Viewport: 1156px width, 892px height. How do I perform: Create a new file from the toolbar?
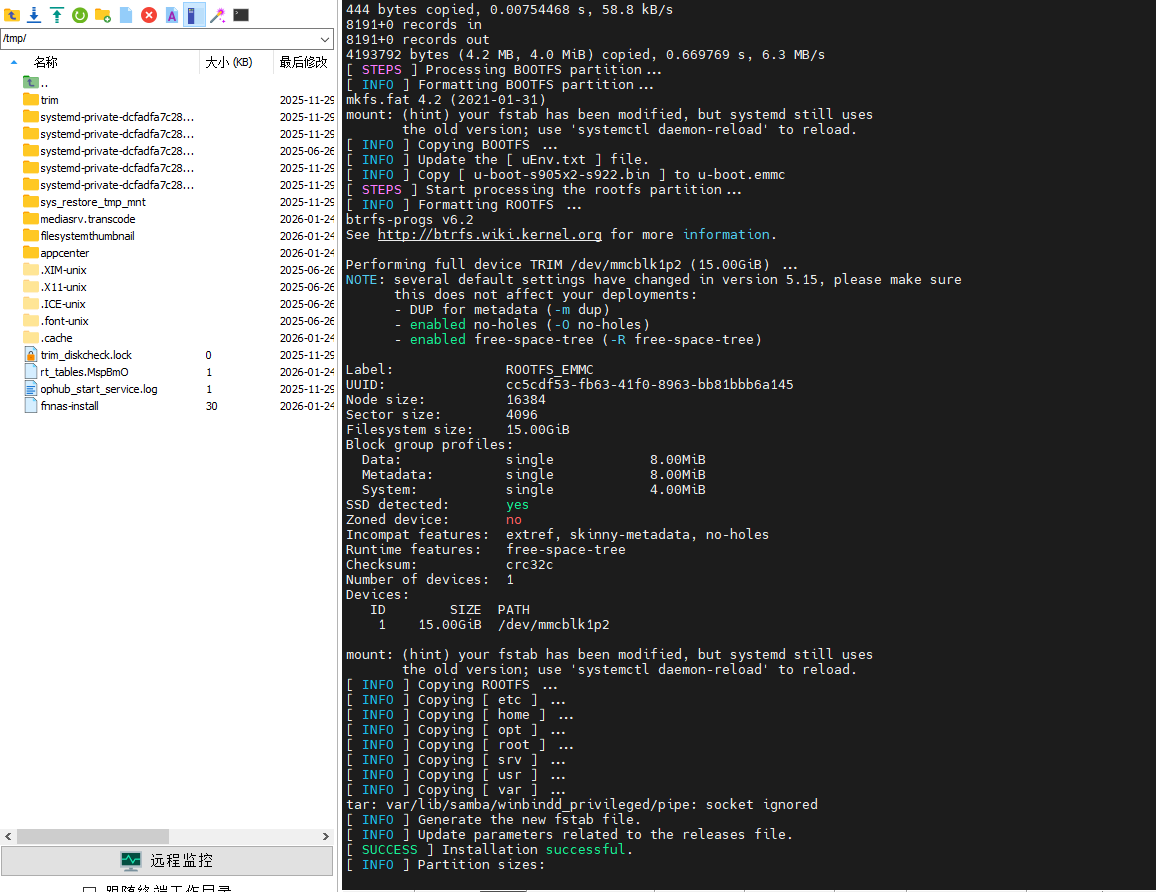coord(126,15)
